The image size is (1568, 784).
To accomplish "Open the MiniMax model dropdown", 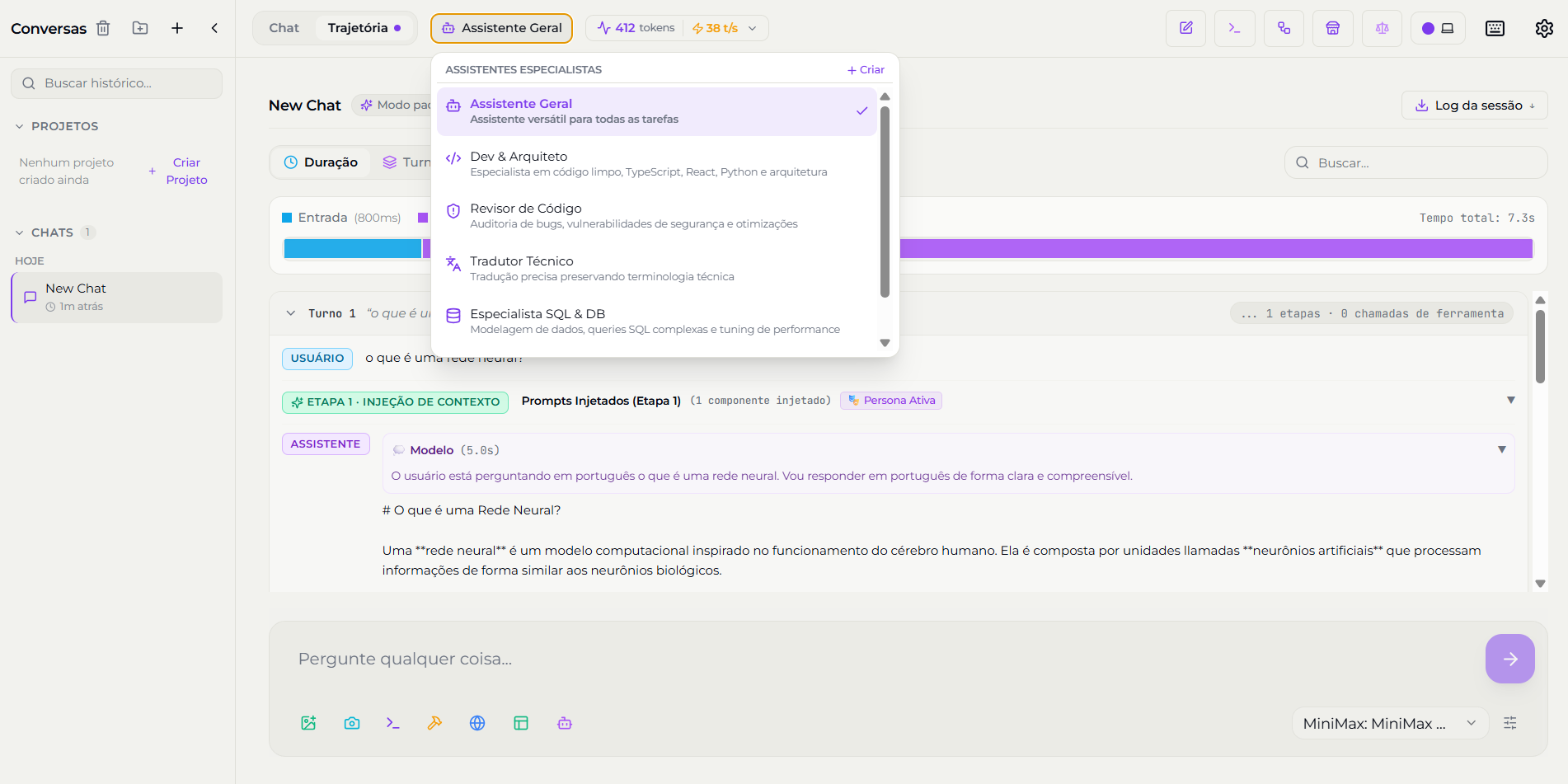I will point(1390,723).
